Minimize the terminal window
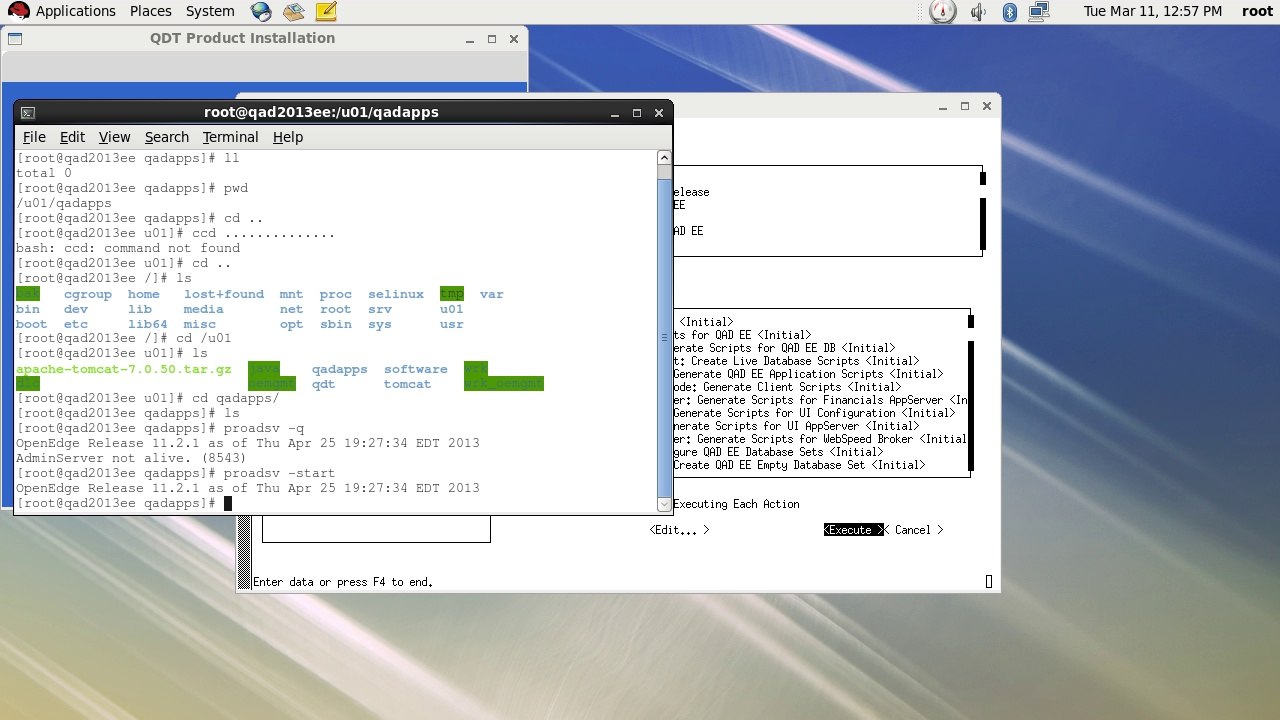 616,113
